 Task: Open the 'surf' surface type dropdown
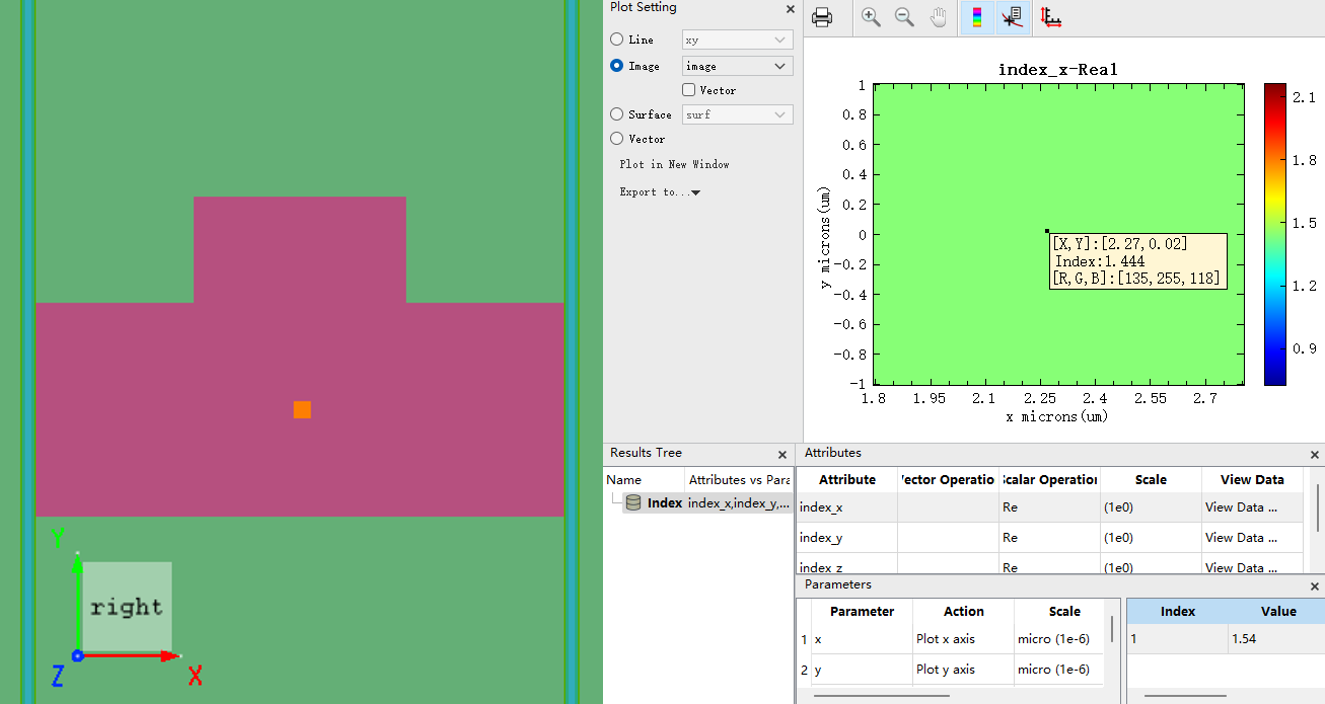click(x=737, y=115)
